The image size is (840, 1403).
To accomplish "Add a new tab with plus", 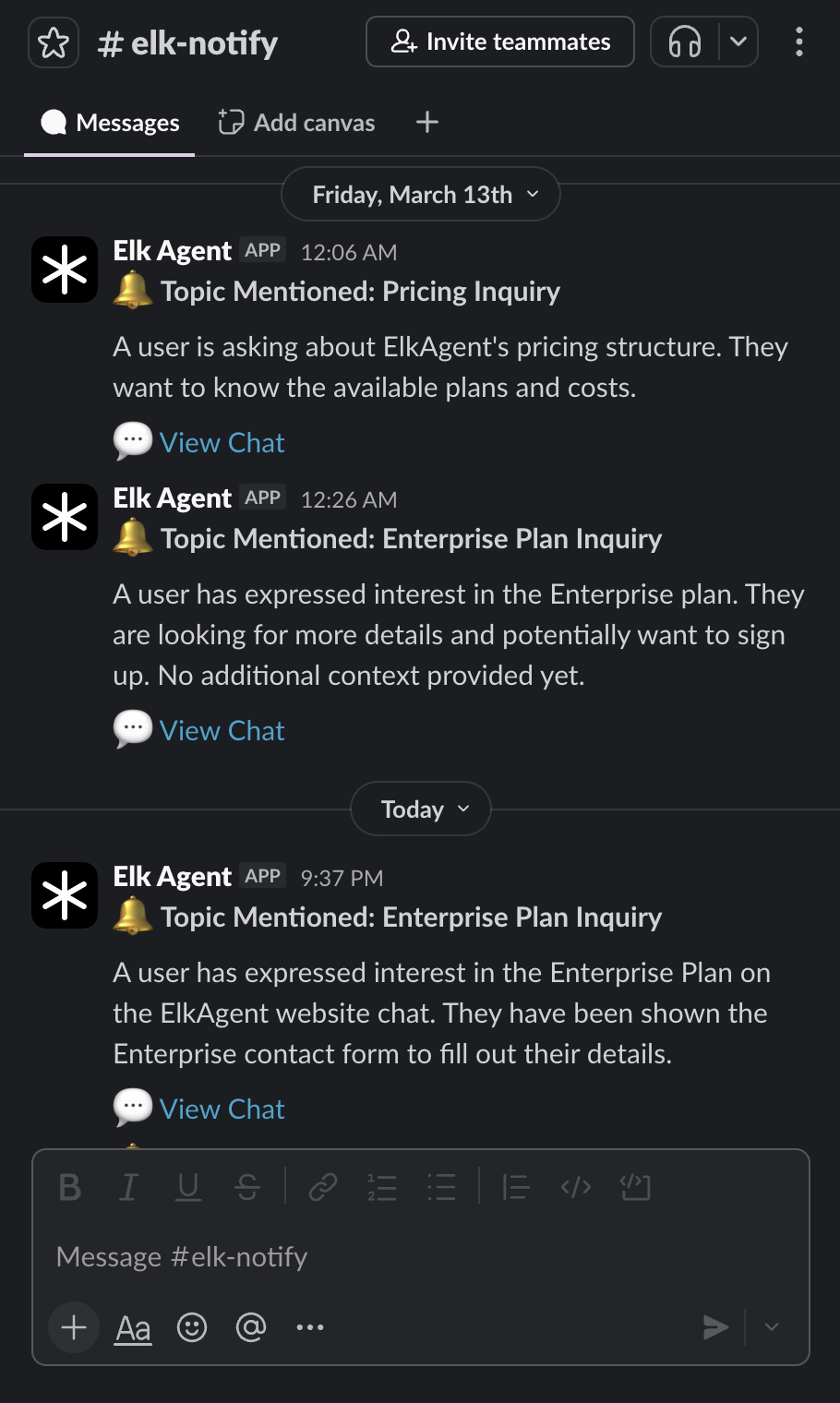I will [x=427, y=122].
